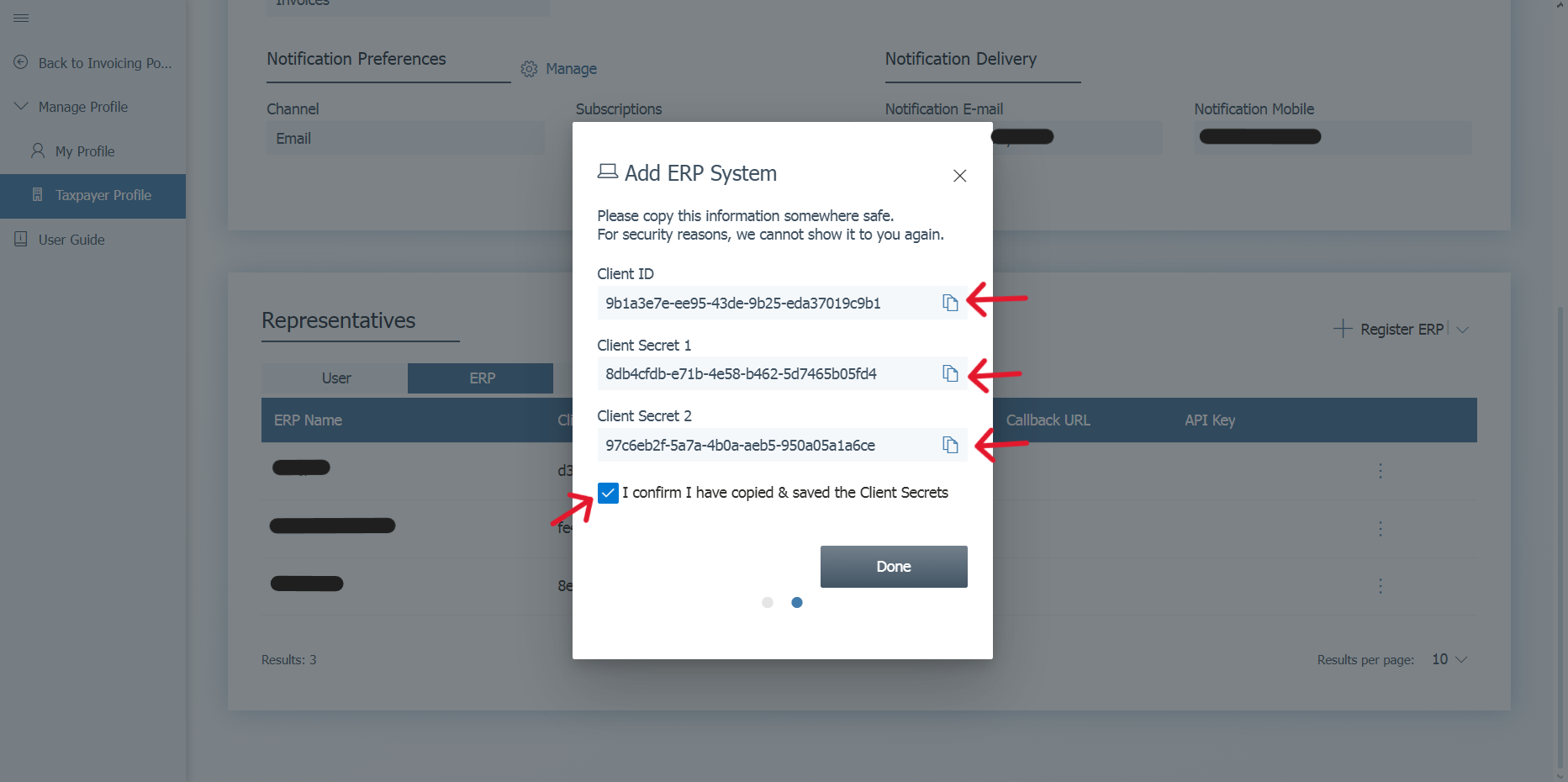Copy the Client Secret 2 value

coord(950,445)
